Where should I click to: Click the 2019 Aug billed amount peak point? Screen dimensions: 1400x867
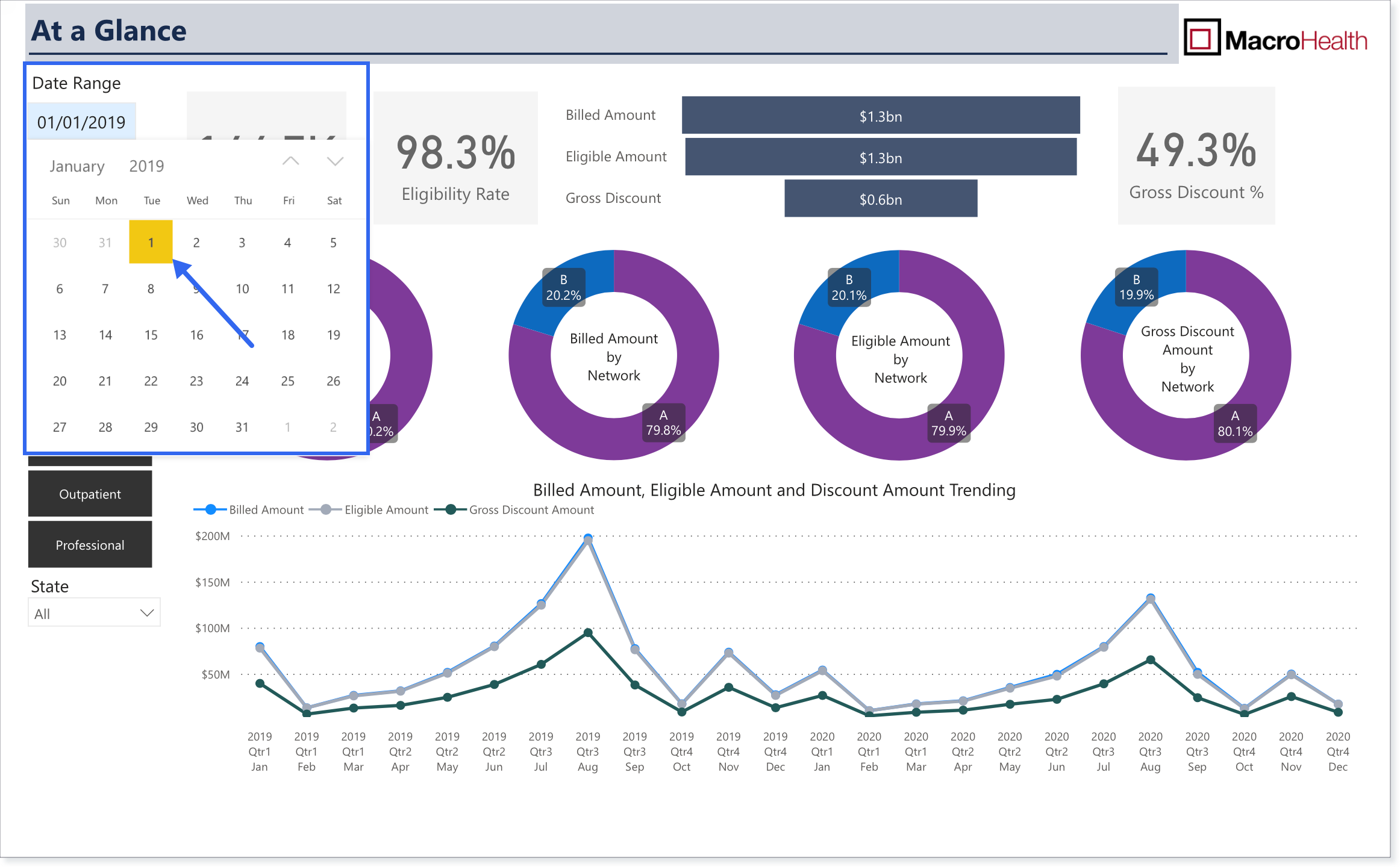588,538
